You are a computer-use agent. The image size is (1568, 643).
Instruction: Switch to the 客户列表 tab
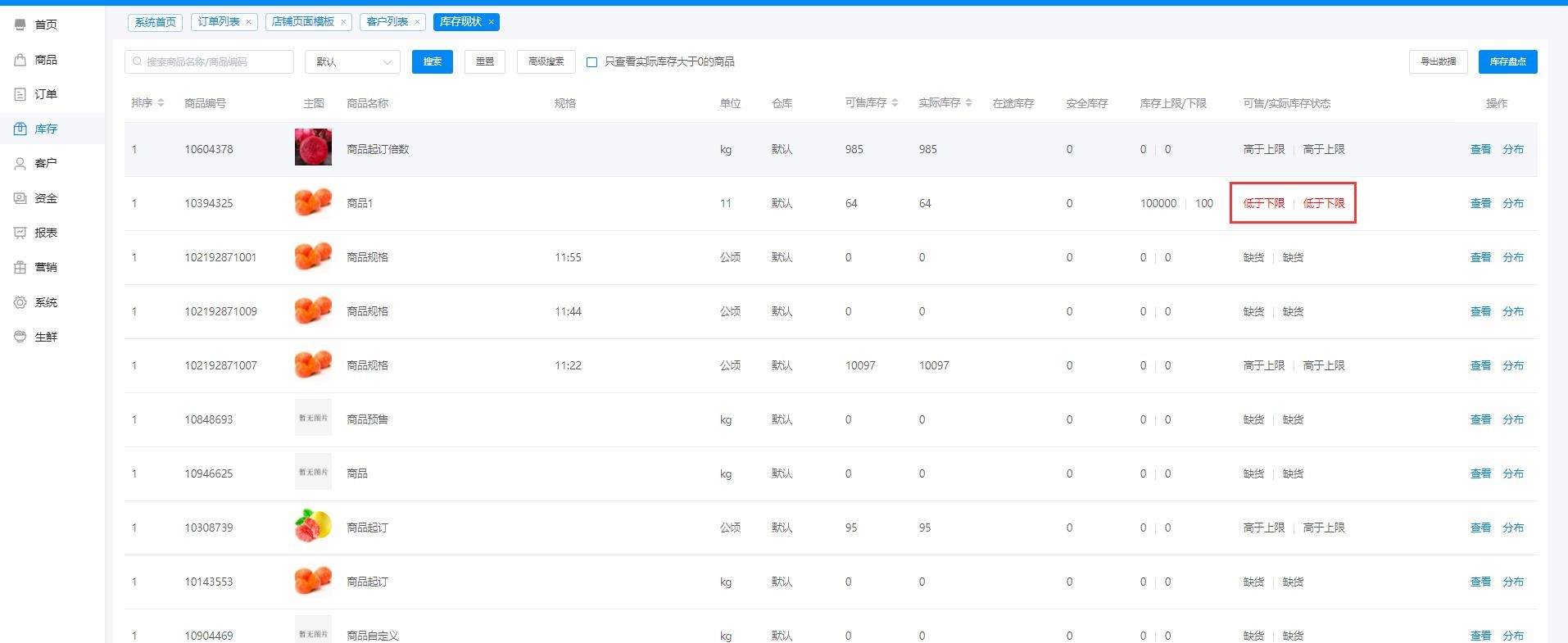click(x=387, y=22)
